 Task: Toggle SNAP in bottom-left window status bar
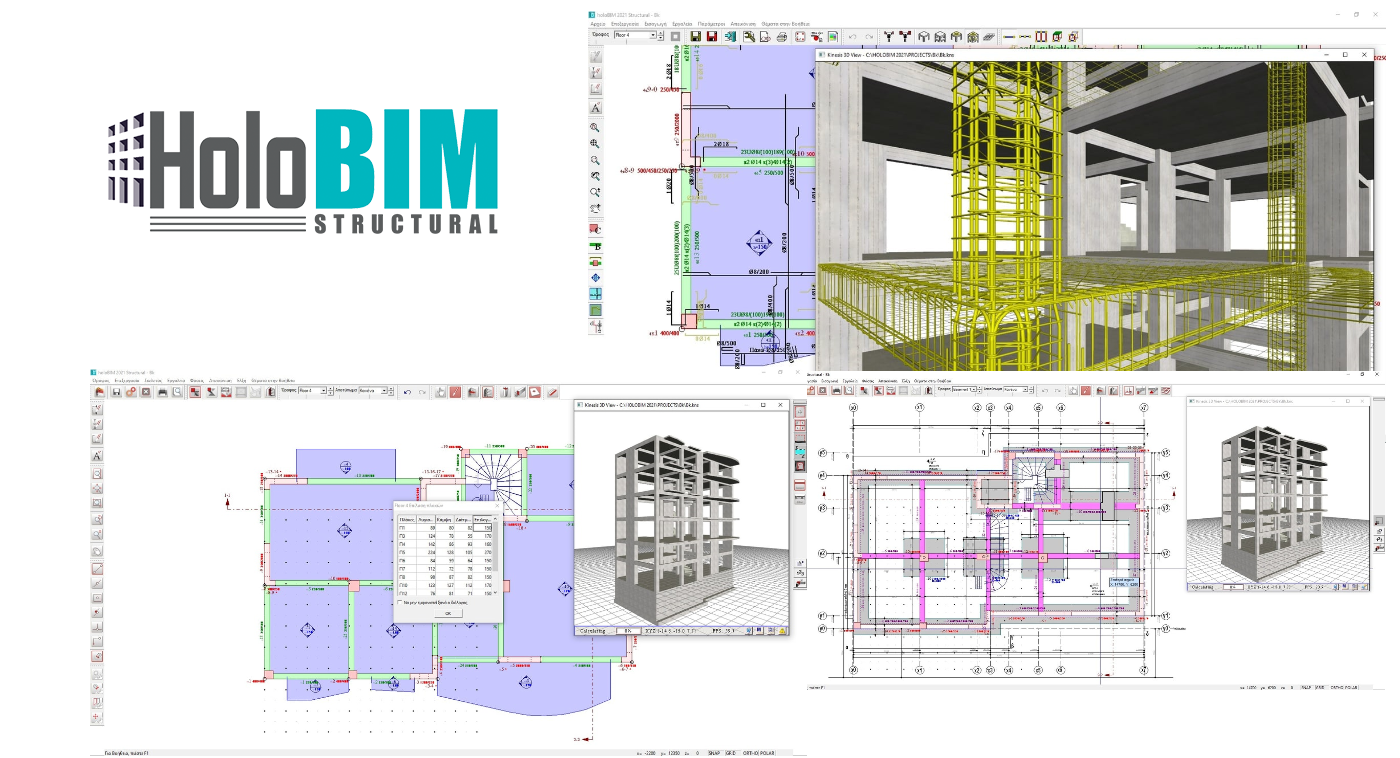(715, 753)
